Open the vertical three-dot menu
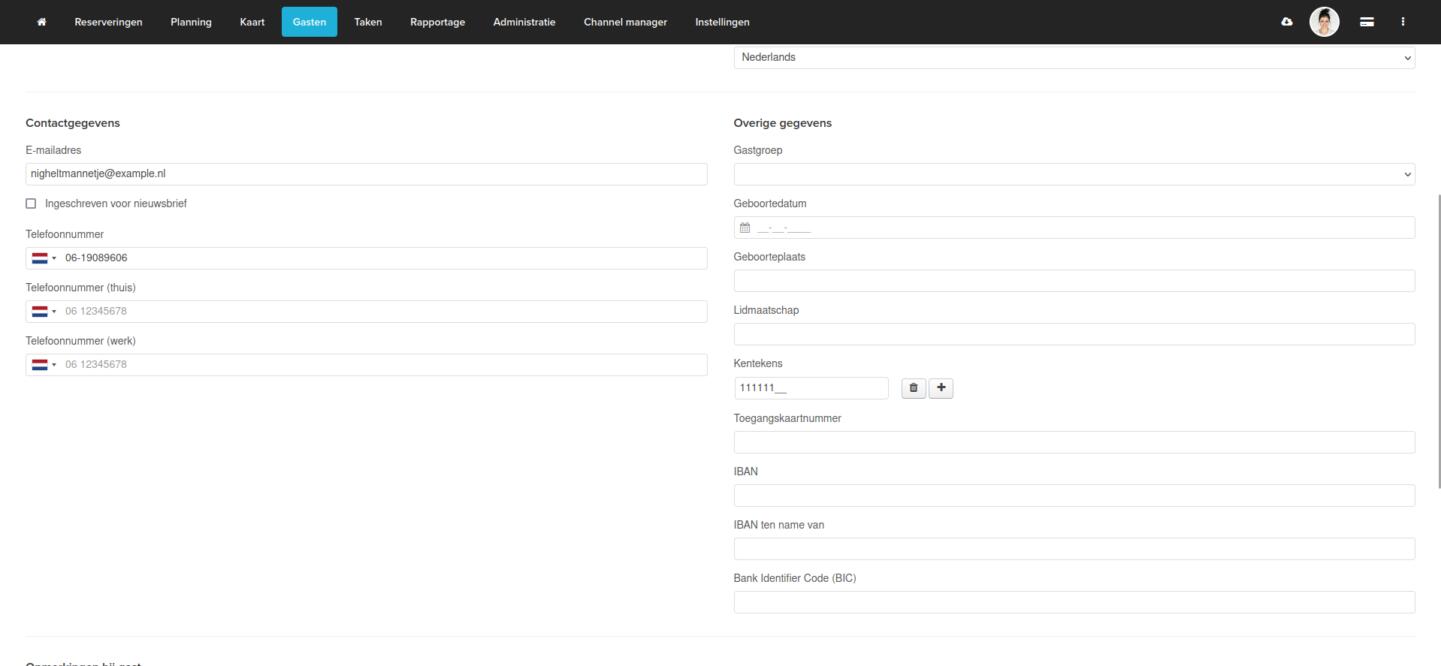Screen dimensions: 1441x666 pyautogui.click(x=1402, y=22)
